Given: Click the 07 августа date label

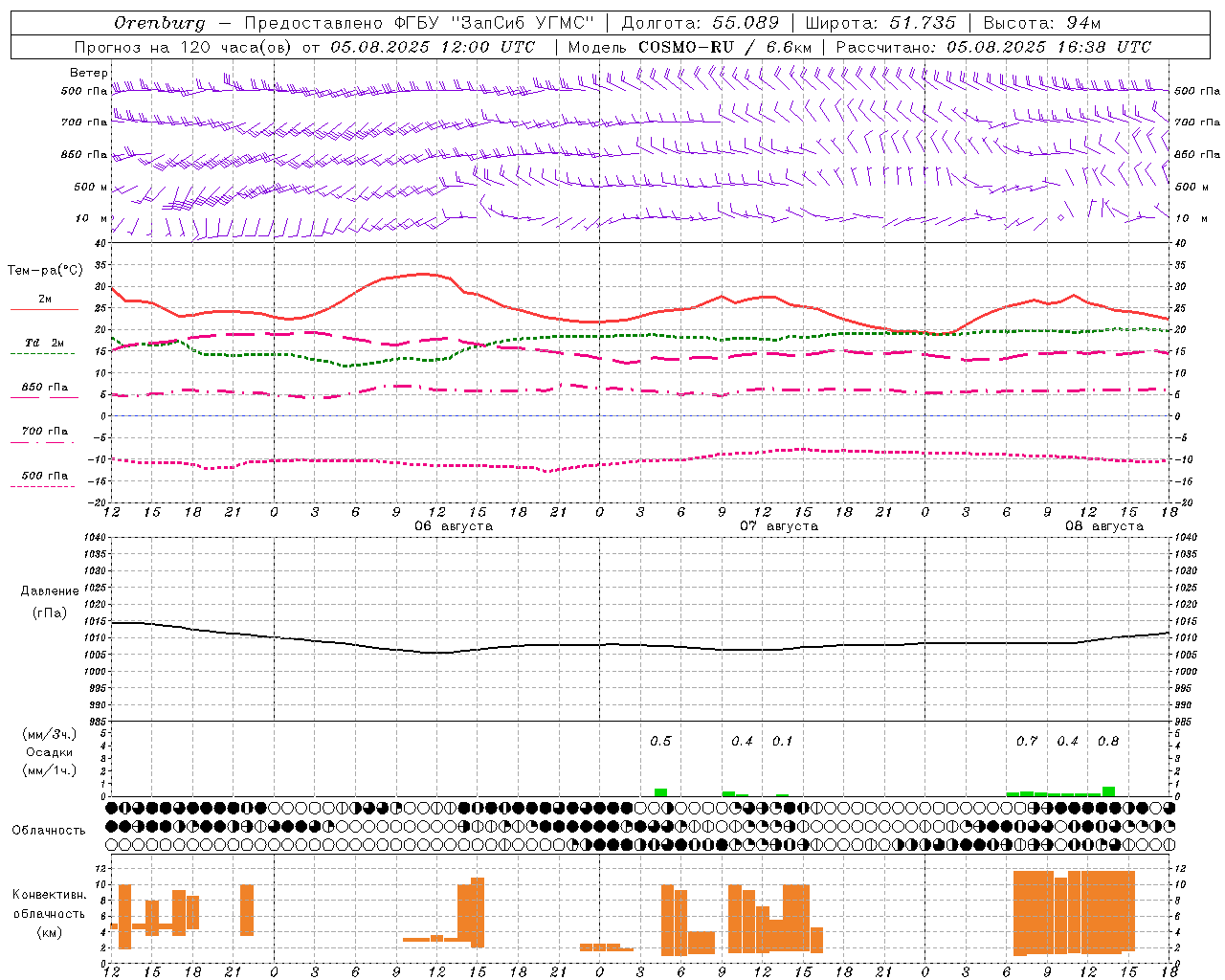Looking at the screenshot, I should [x=779, y=526].
